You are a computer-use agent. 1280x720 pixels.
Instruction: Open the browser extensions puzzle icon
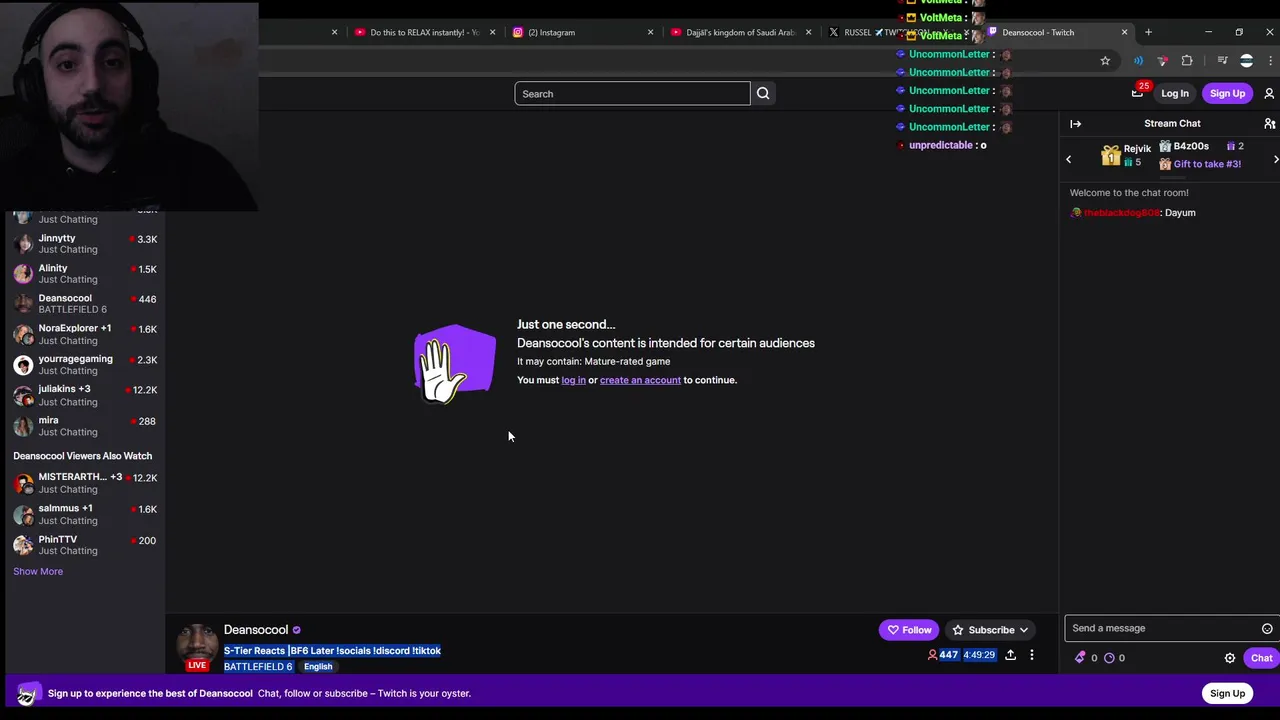click(1187, 61)
